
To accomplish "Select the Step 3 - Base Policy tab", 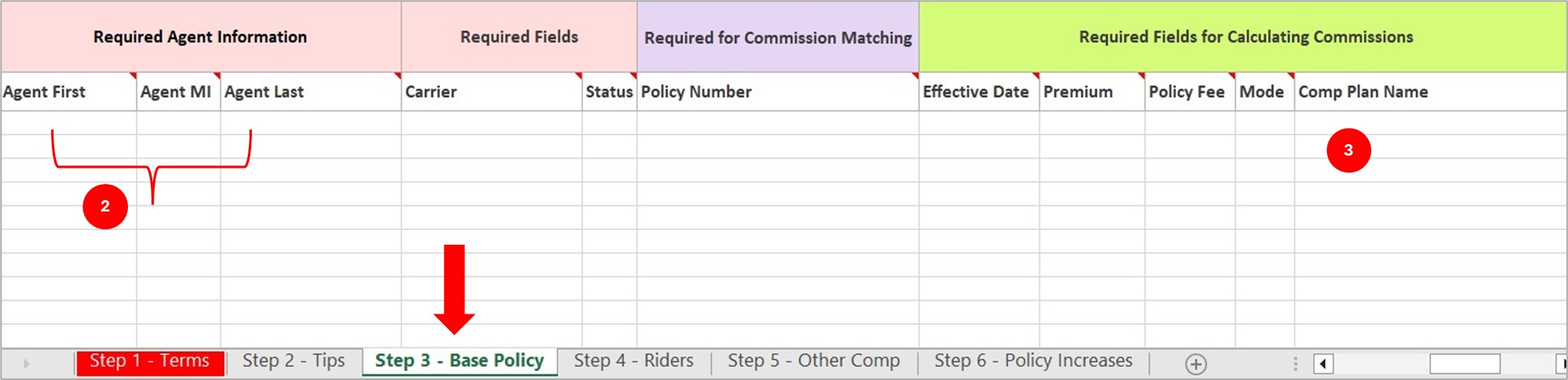I will pyautogui.click(x=459, y=361).
